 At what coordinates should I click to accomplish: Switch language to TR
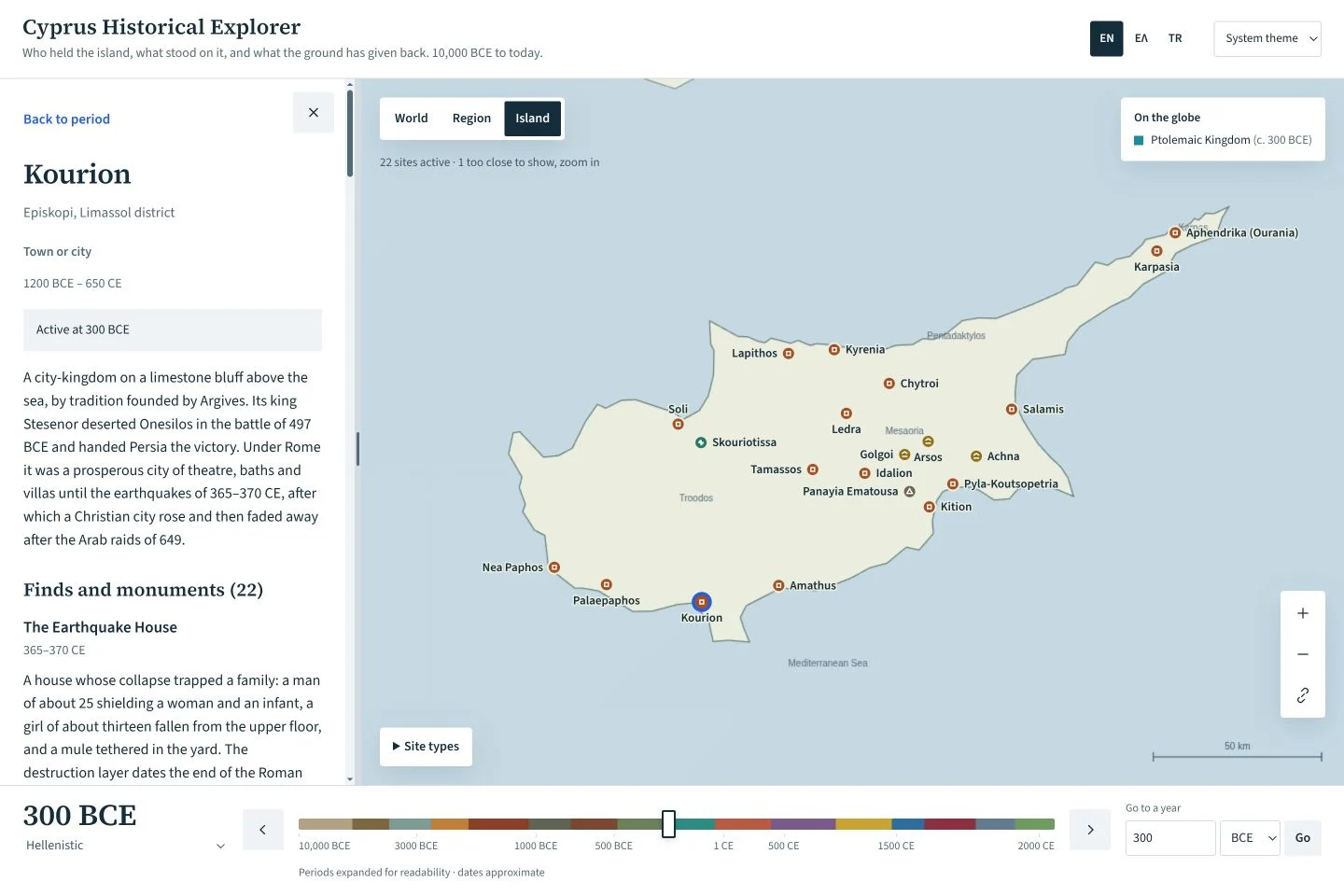(1175, 38)
